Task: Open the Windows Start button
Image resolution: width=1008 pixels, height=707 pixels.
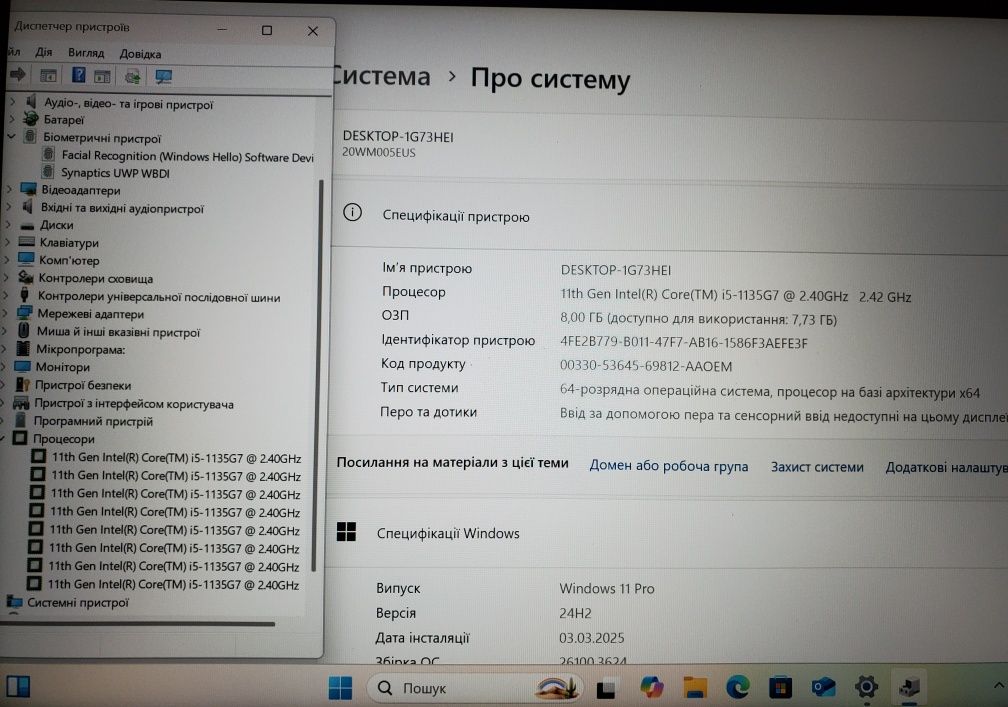Action: [340, 688]
